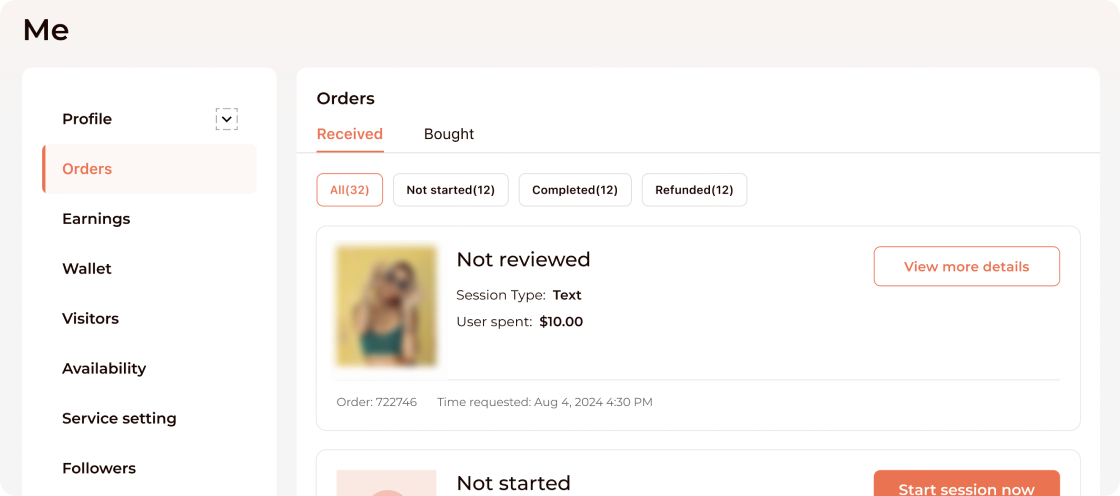Show only Completed(12) orders
The height and width of the screenshot is (496, 1120).
pos(575,190)
